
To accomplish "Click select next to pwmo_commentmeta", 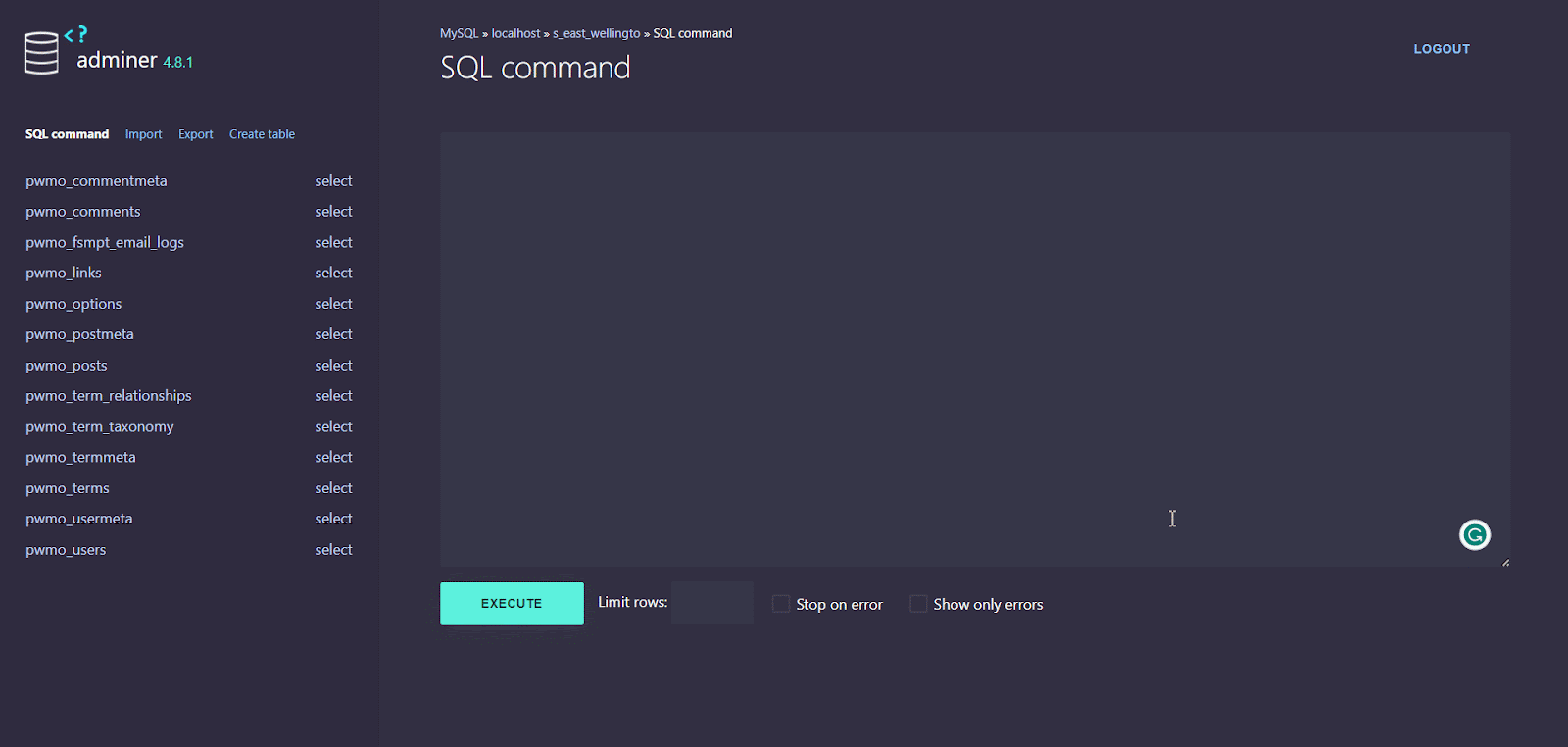I will coord(333,181).
